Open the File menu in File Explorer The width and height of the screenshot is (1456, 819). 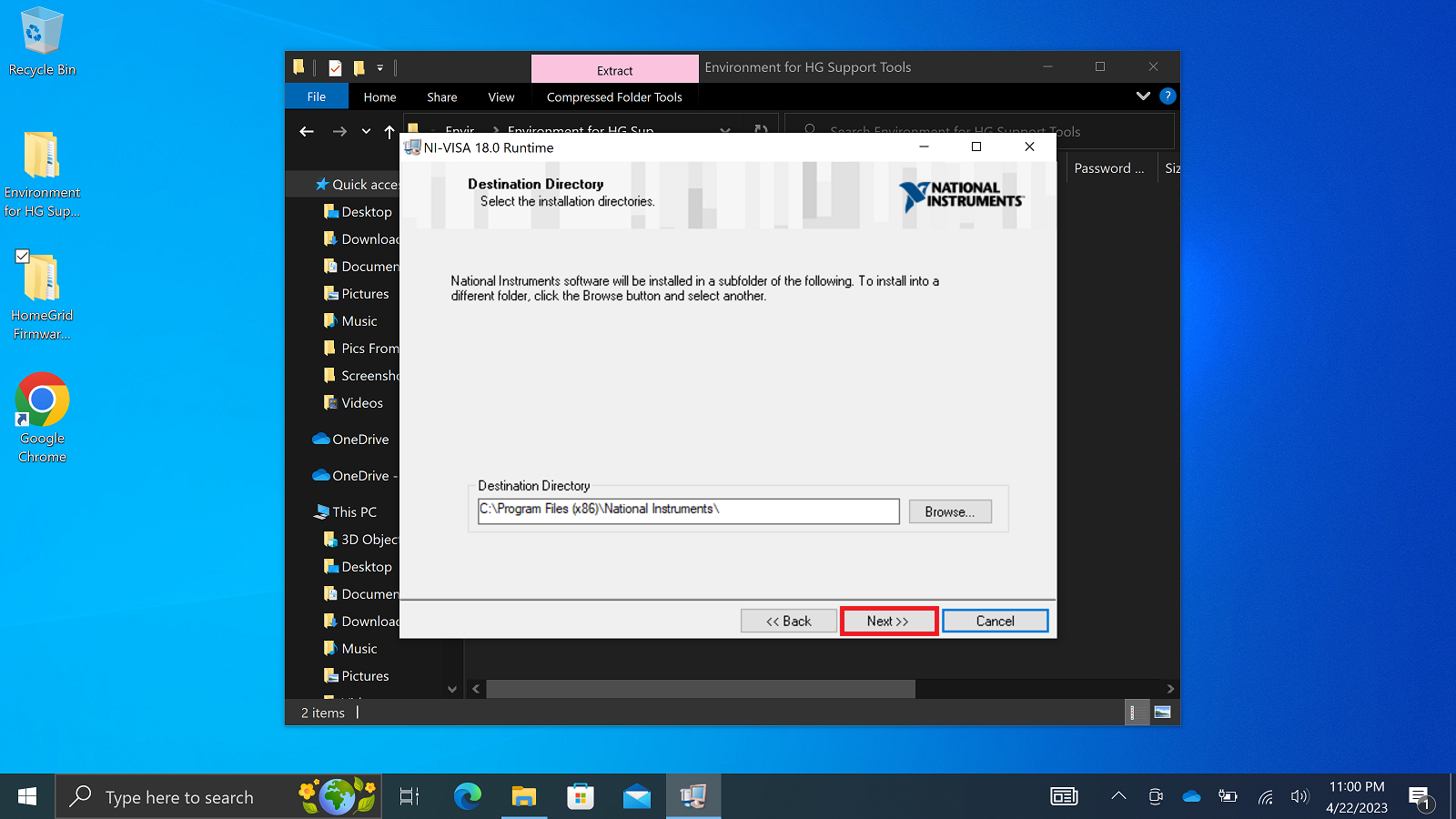(316, 96)
